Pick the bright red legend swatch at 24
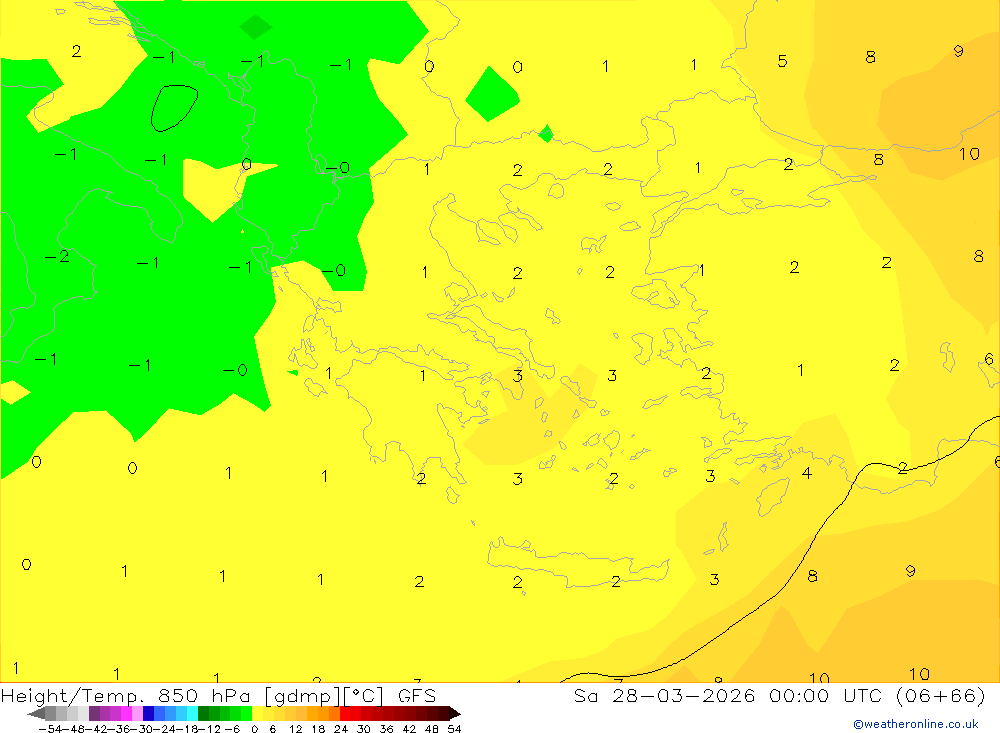This screenshot has height=733, width=1000. click(345, 714)
